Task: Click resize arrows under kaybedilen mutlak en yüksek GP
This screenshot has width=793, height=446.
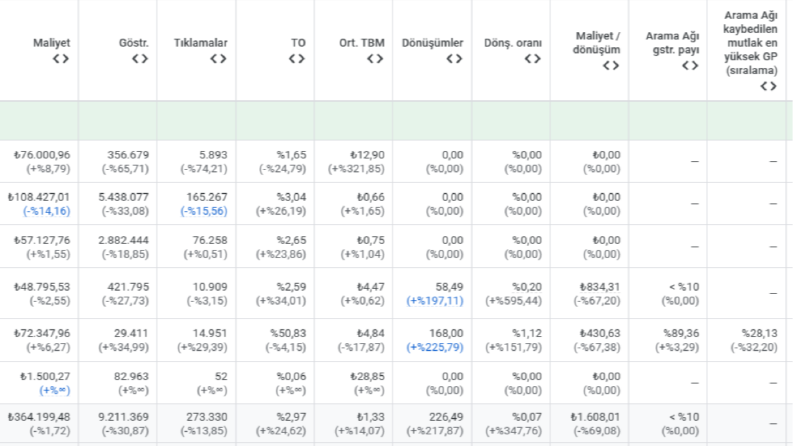Action: pyautogui.click(x=769, y=86)
